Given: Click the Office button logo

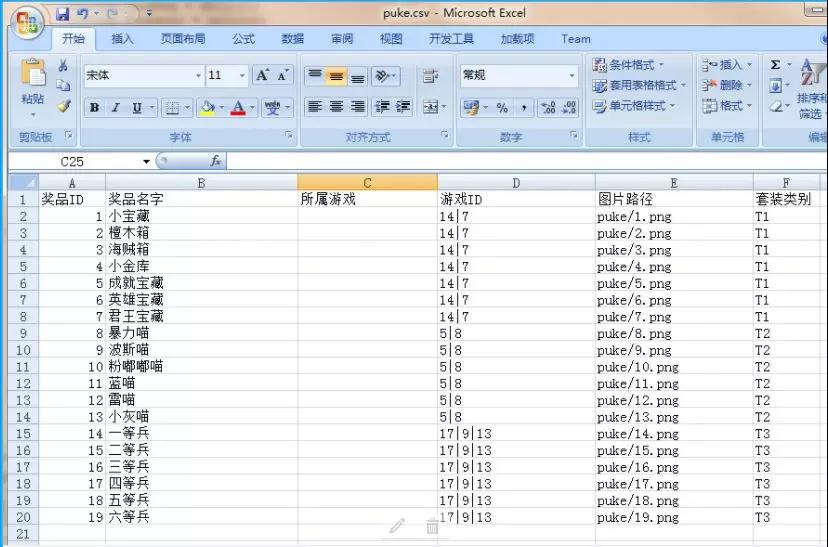Looking at the screenshot, I should tap(29, 23).
